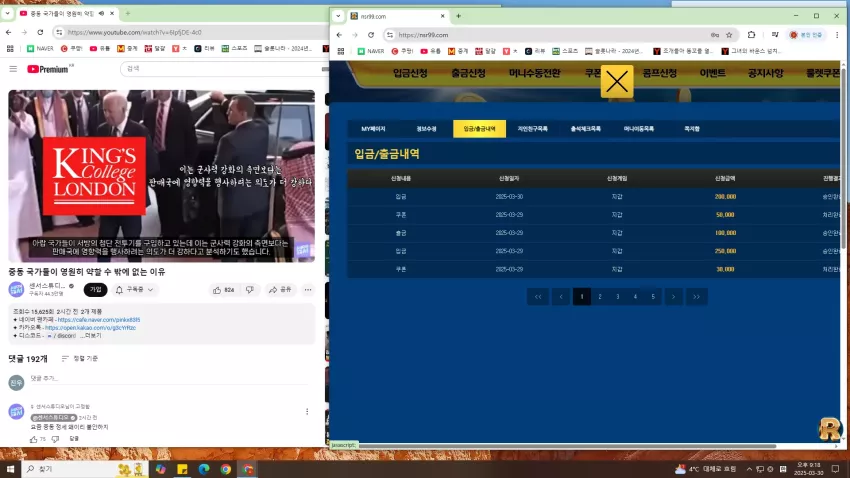Select 정보수정 tab
Screen dimensions: 850x478
pos(426,129)
